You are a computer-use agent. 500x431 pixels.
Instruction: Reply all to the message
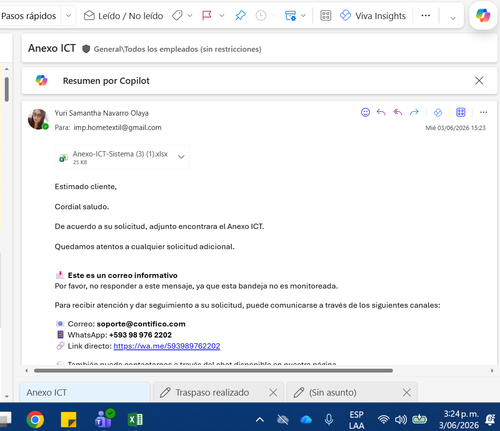pos(398,112)
